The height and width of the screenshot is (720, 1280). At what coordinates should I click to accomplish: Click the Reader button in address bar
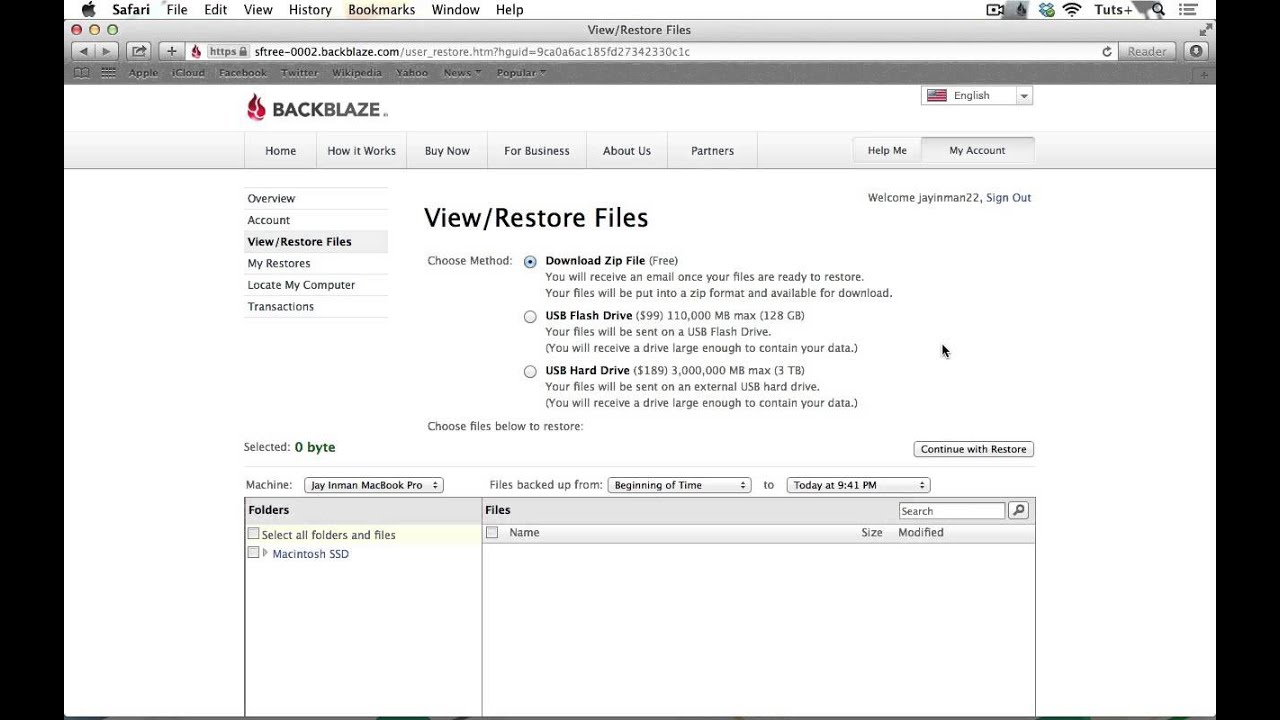[x=1147, y=51]
